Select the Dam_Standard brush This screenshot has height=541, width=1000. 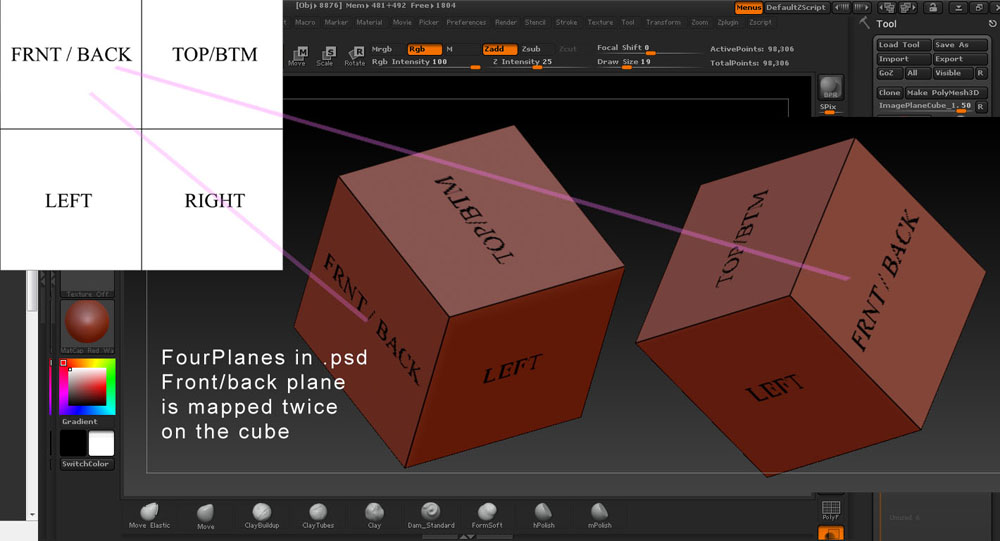coord(430,515)
